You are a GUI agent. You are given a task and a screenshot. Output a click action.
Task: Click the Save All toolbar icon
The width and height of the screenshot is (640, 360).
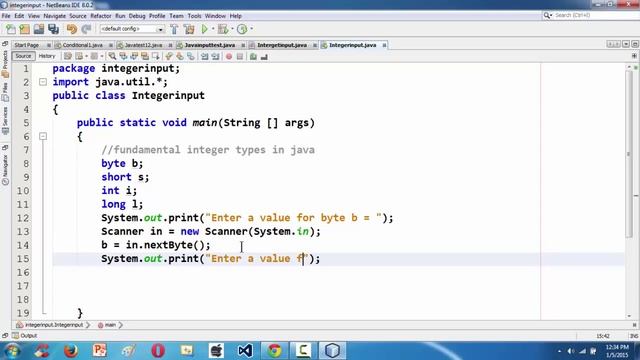[x=53, y=29]
